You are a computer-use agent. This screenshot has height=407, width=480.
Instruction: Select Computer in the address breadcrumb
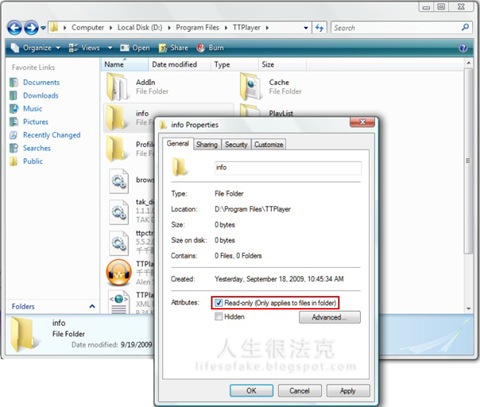click(x=88, y=28)
